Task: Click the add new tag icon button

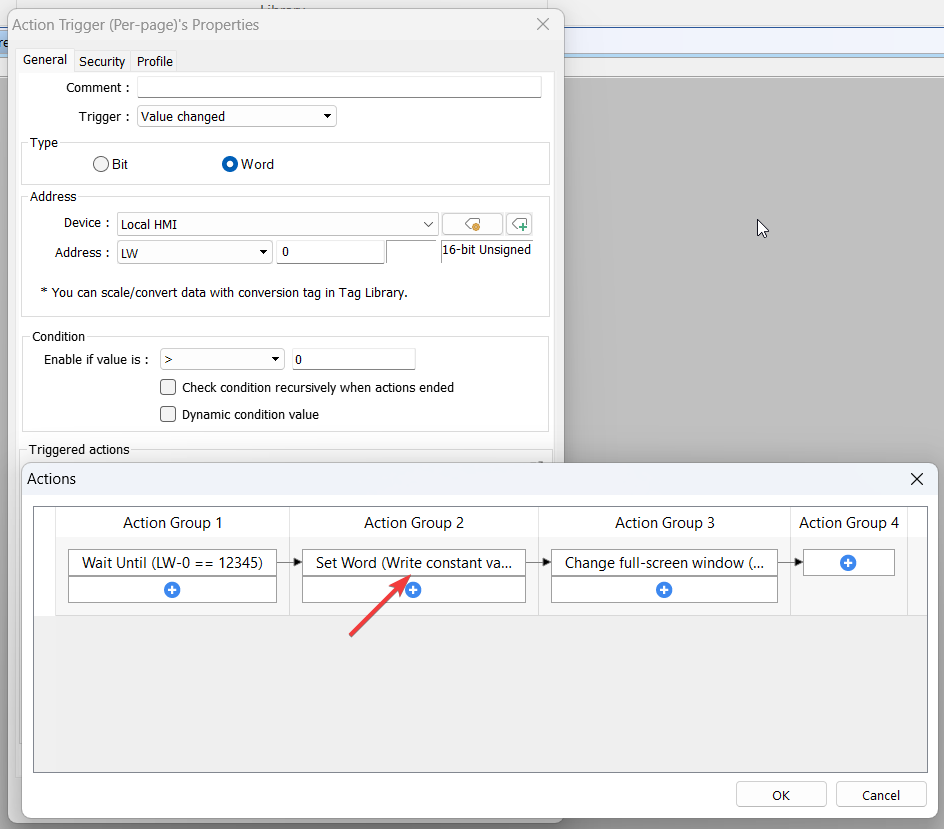Action: click(x=519, y=225)
